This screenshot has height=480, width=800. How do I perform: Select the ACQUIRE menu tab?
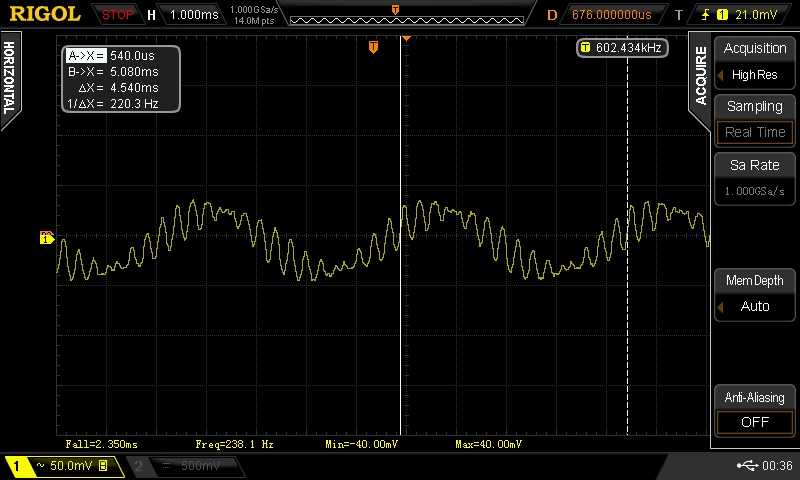click(701, 76)
